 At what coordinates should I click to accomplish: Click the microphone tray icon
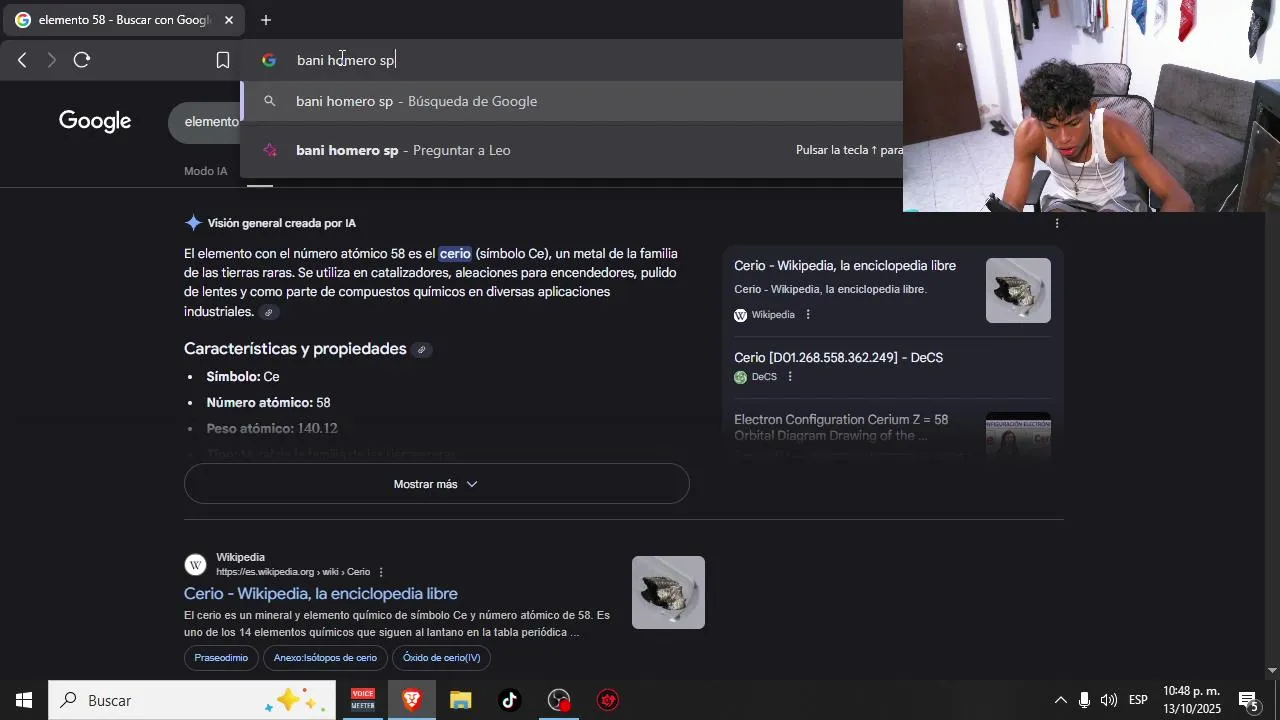coord(1084,700)
